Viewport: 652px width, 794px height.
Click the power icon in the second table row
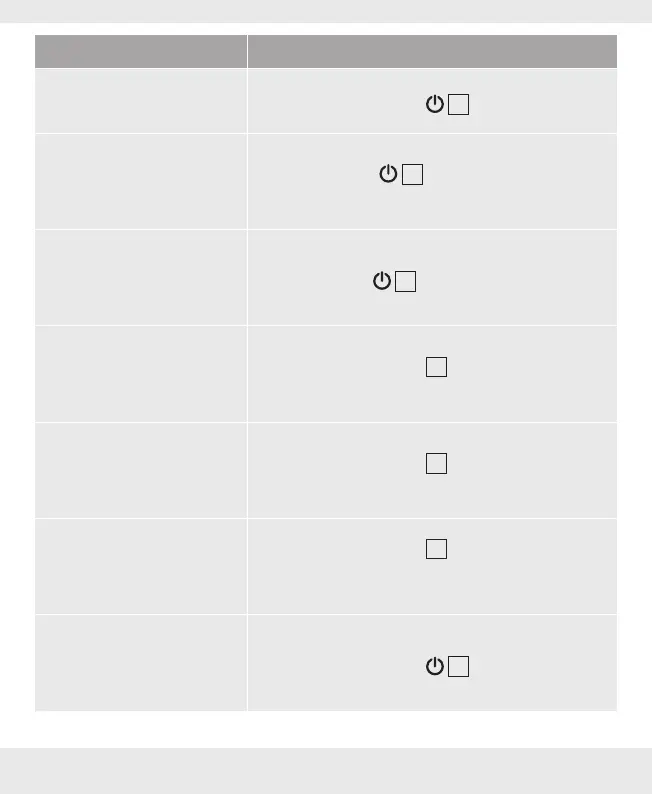tap(387, 175)
